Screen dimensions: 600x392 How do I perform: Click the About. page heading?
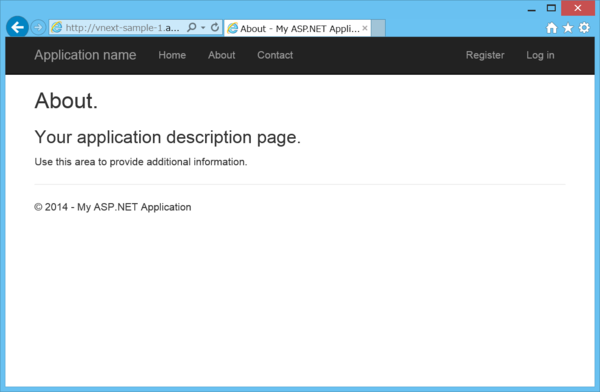tap(66, 101)
